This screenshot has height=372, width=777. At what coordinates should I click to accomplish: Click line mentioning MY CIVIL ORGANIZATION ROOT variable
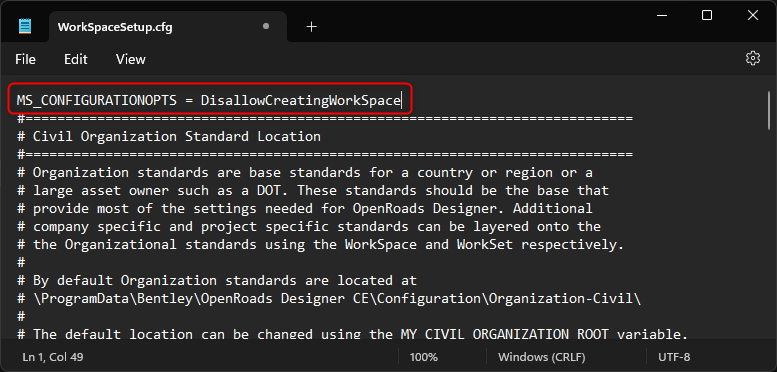pos(352,333)
